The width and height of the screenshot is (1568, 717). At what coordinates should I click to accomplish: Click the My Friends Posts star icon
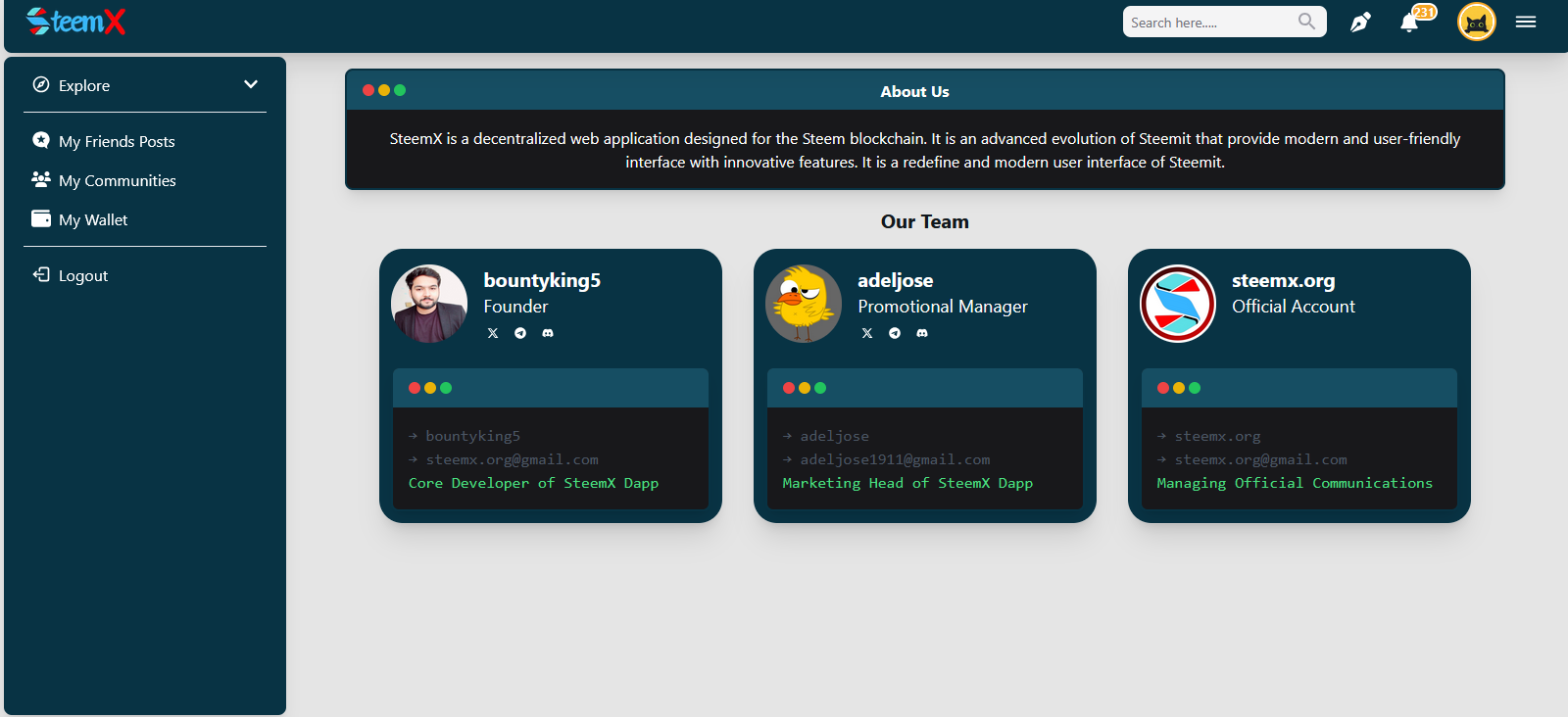coord(41,140)
